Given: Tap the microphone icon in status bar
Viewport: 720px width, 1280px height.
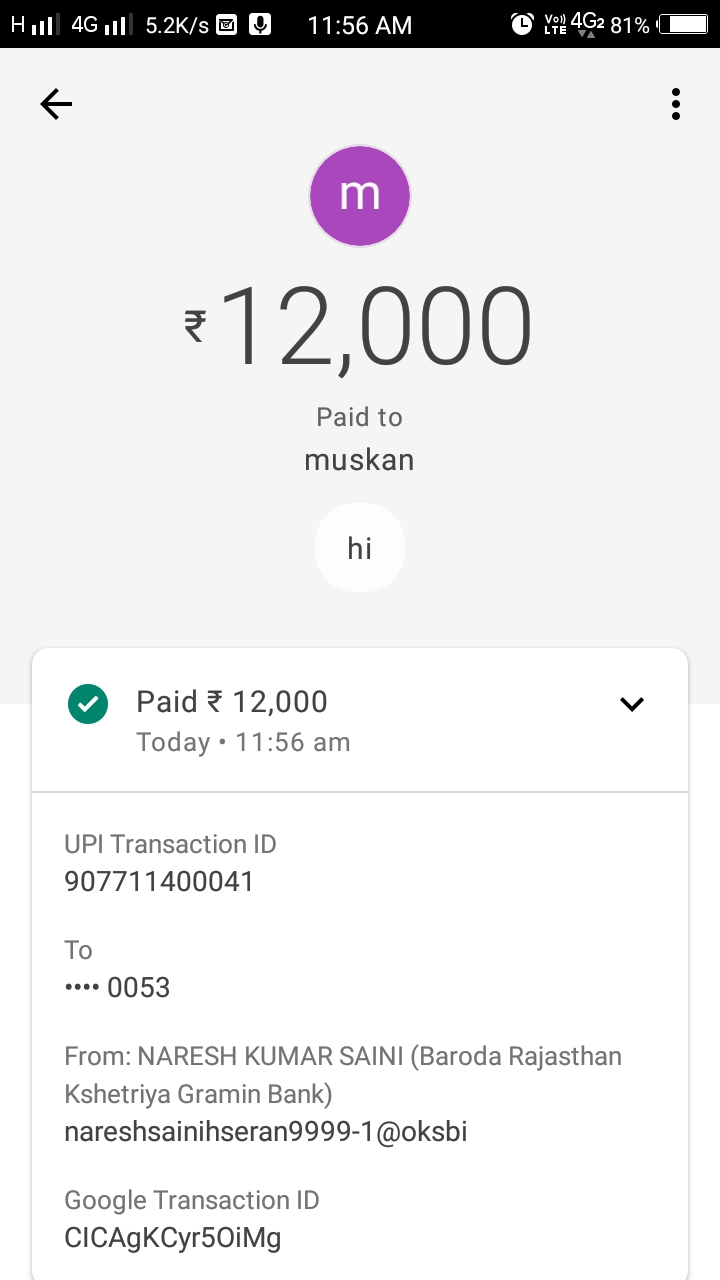Looking at the screenshot, I should click(260, 25).
